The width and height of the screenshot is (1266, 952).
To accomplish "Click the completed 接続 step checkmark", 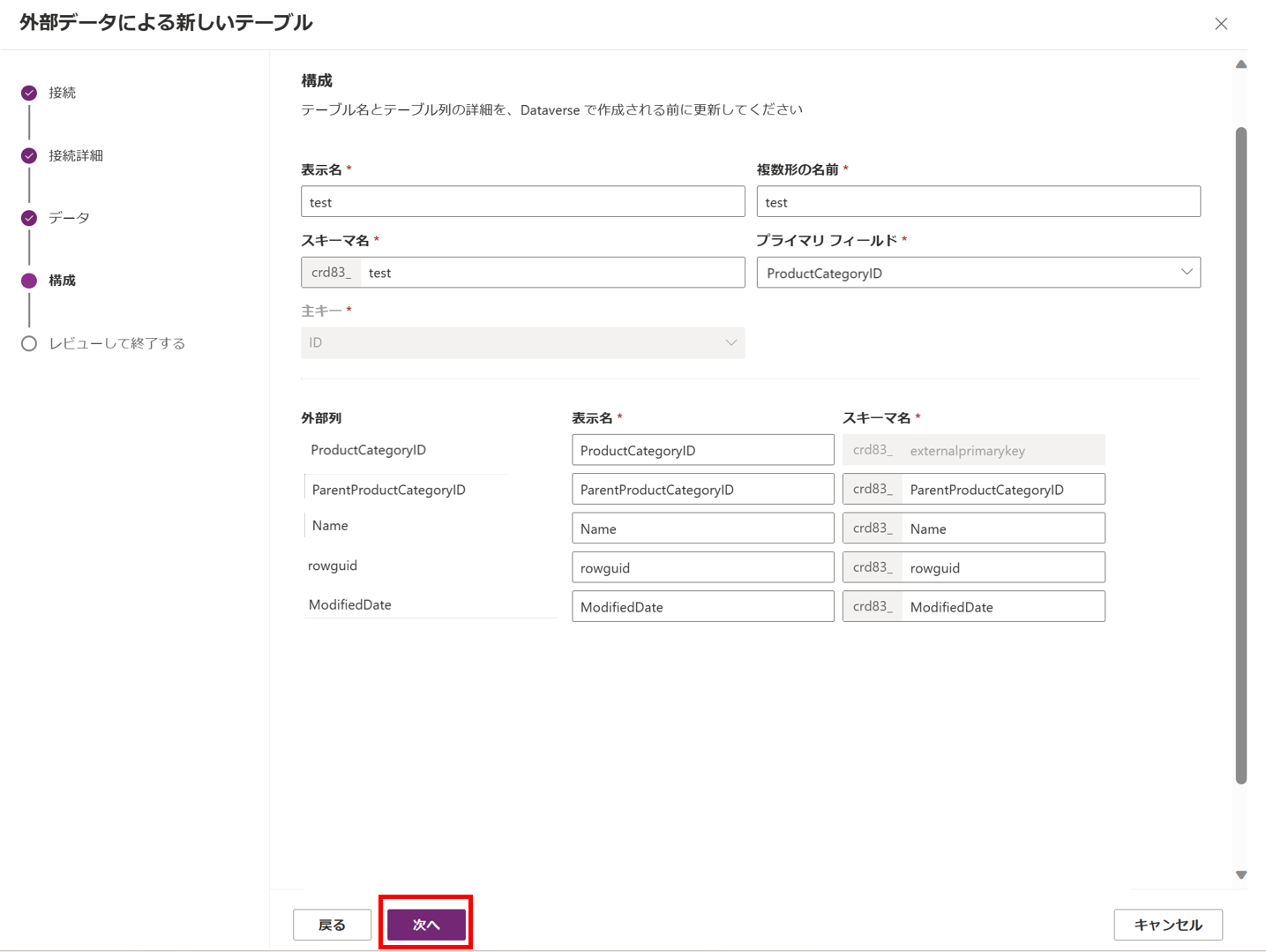I will [x=29, y=92].
